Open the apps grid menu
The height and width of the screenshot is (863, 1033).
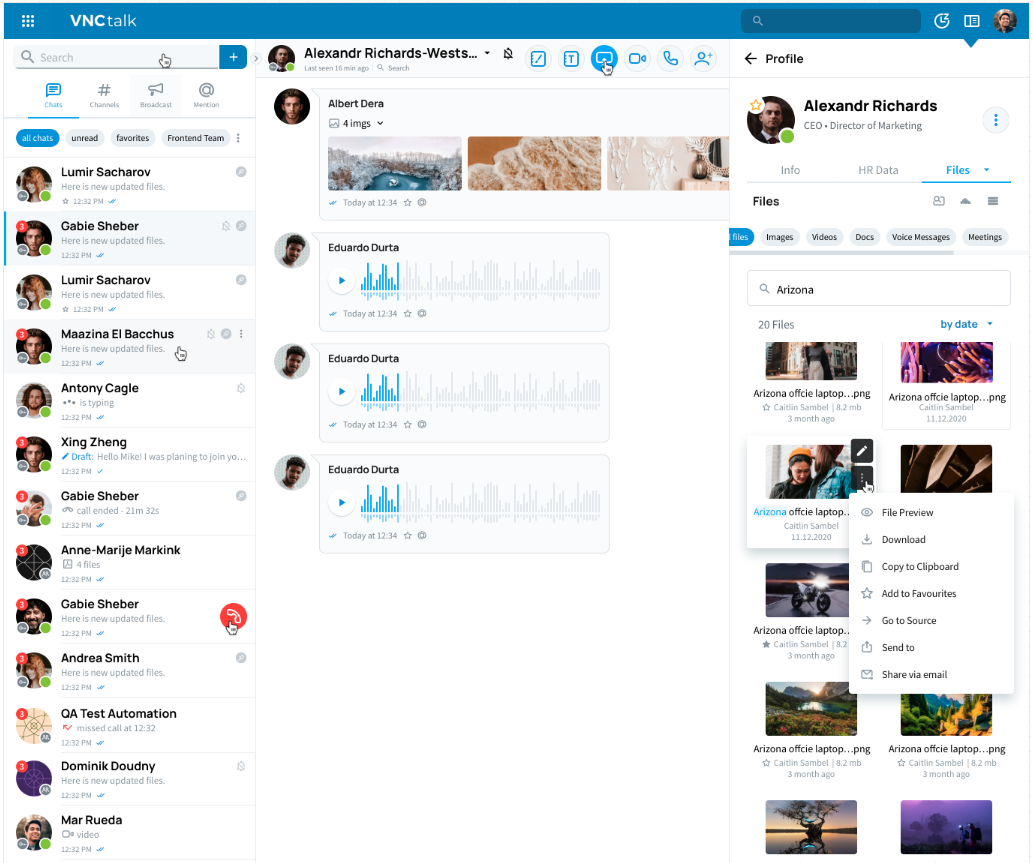coord(28,21)
